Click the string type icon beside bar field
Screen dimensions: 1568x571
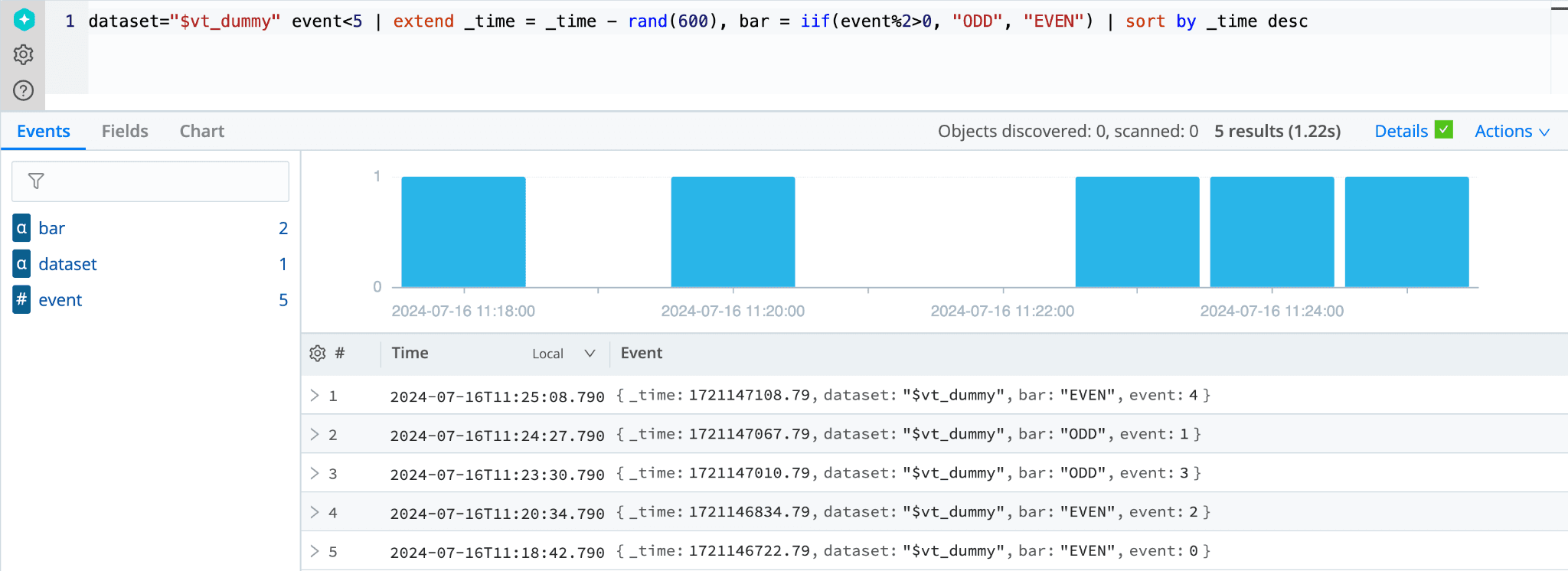tap(21, 228)
